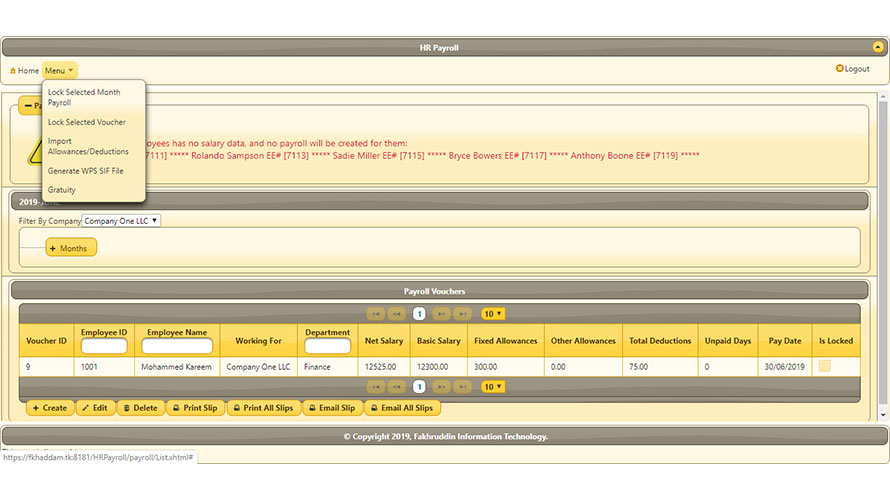Image resolution: width=890 pixels, height=500 pixels.
Task: Click the Email Slip button
Action: [333, 407]
